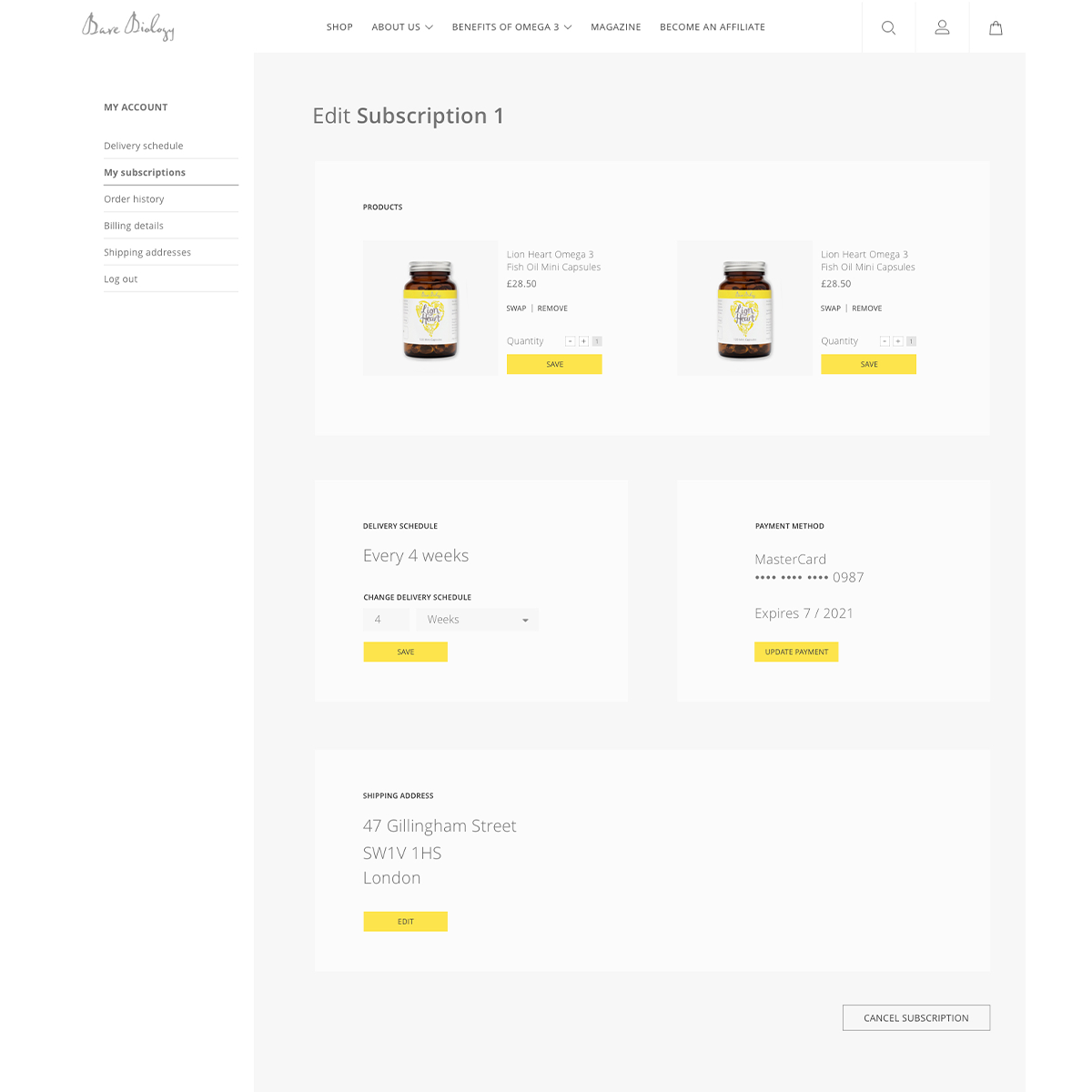The image size is (1092, 1092).
Task: Open the Magazine menu item
Action: (615, 27)
